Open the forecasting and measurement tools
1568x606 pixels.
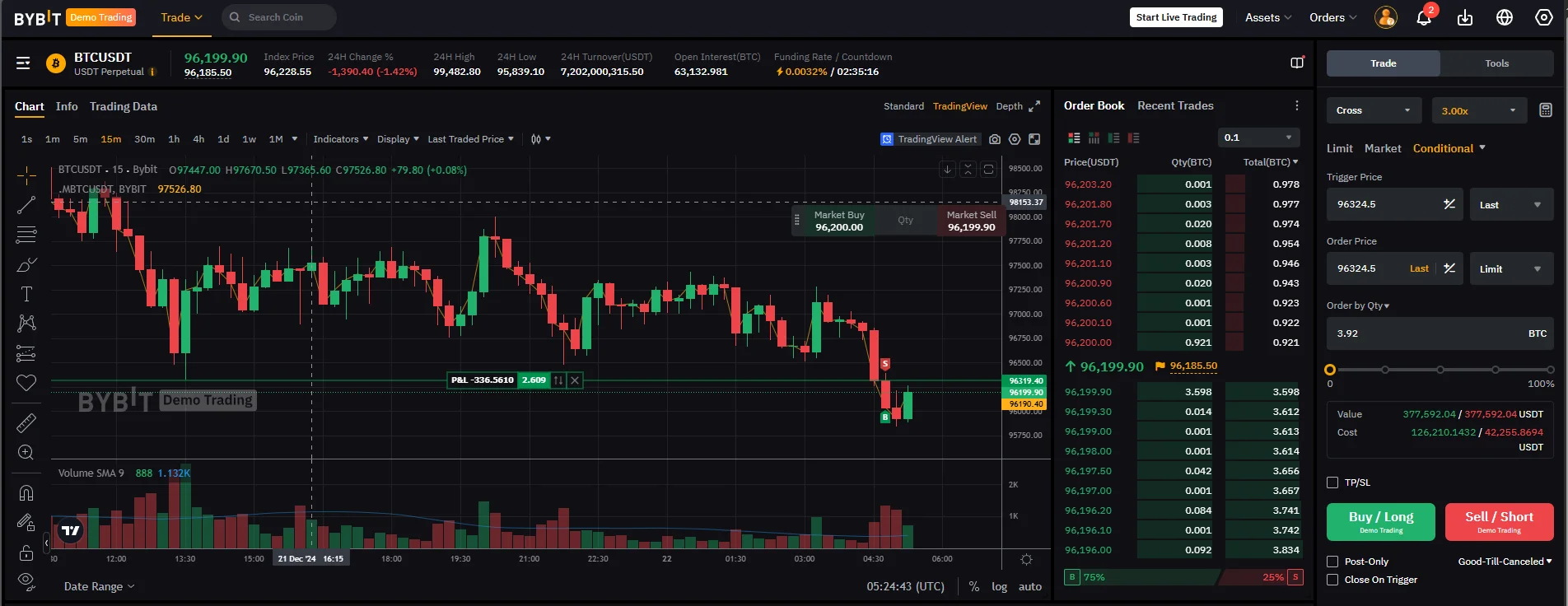(26, 353)
